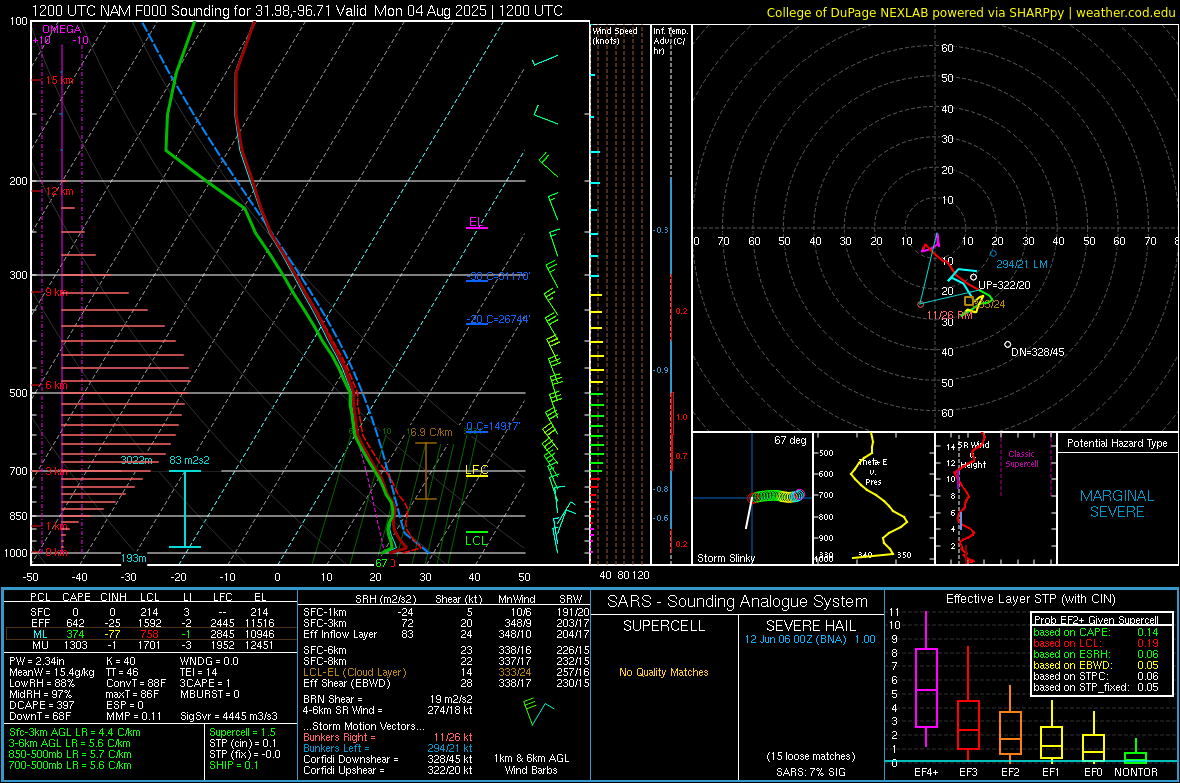The height and width of the screenshot is (783, 1180).
Task: Click the '6 km' height marker
Action: [x=56, y=385]
